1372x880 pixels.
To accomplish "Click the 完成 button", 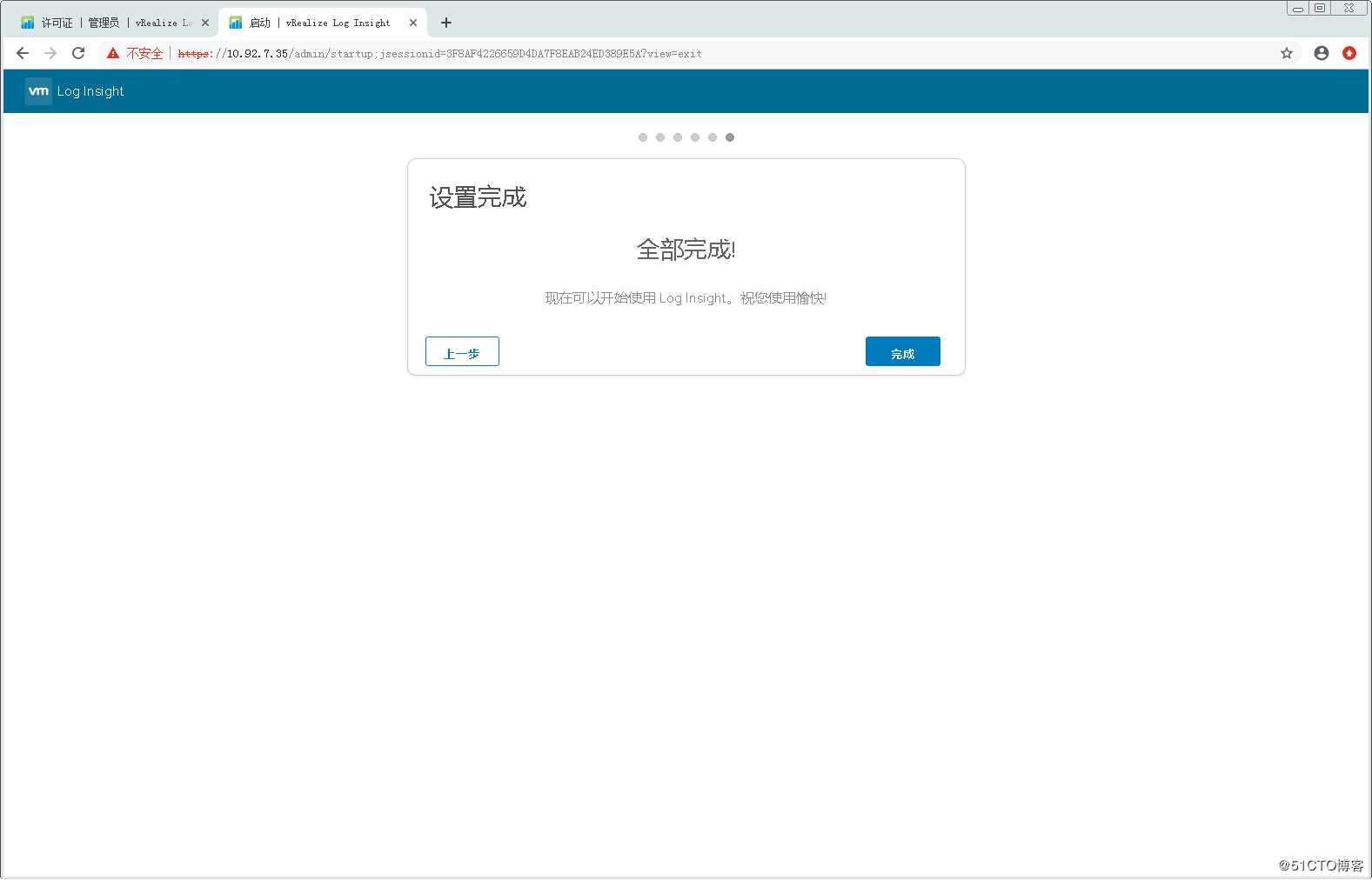I will (903, 351).
